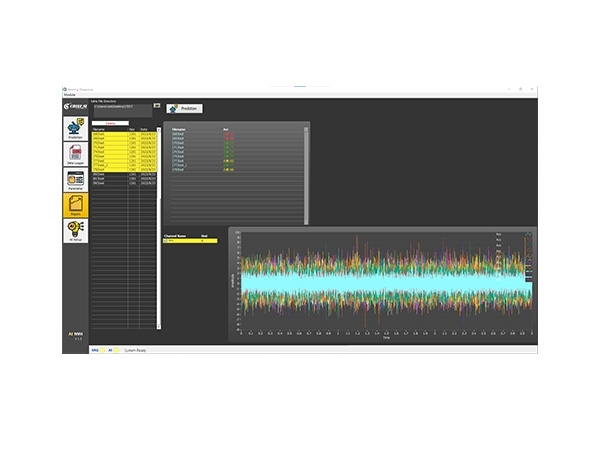Sort file list by Date column header

tap(146, 129)
